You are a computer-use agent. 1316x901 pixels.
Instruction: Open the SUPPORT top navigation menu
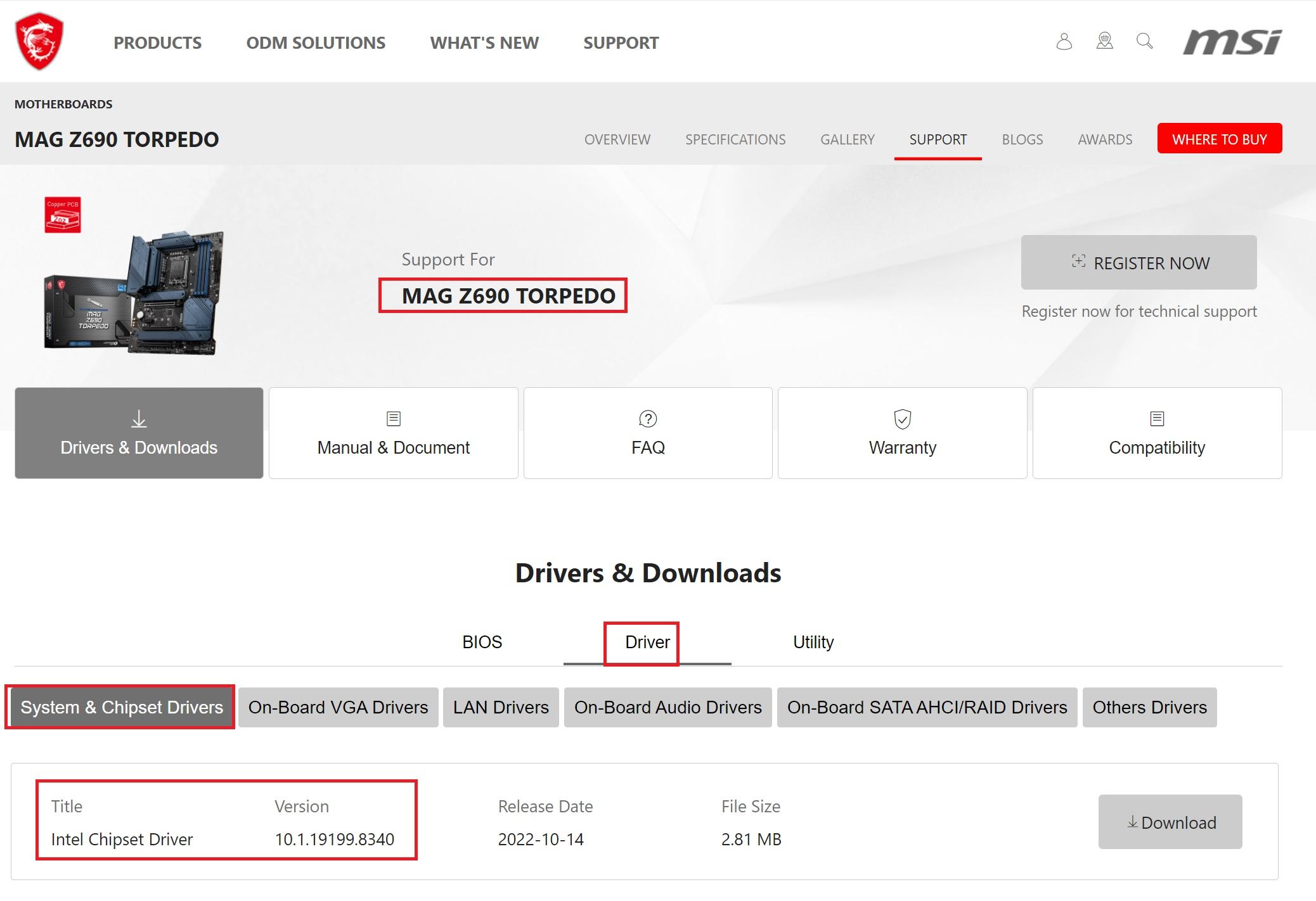coord(621,42)
